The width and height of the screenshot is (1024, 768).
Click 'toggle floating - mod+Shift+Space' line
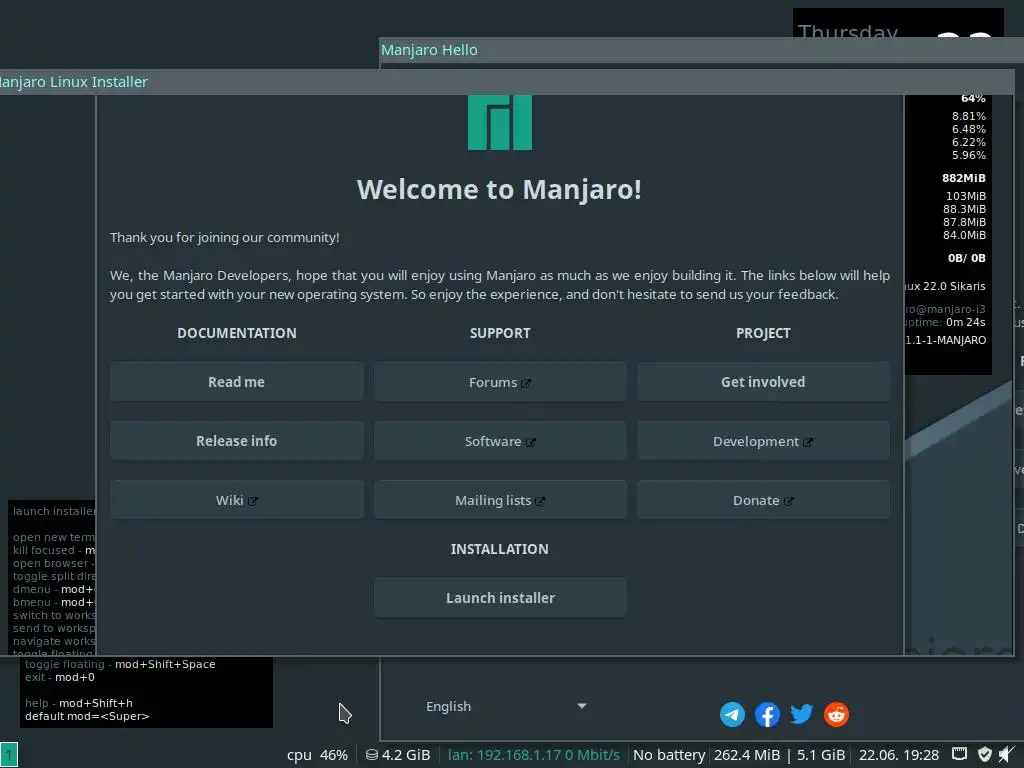(x=120, y=664)
